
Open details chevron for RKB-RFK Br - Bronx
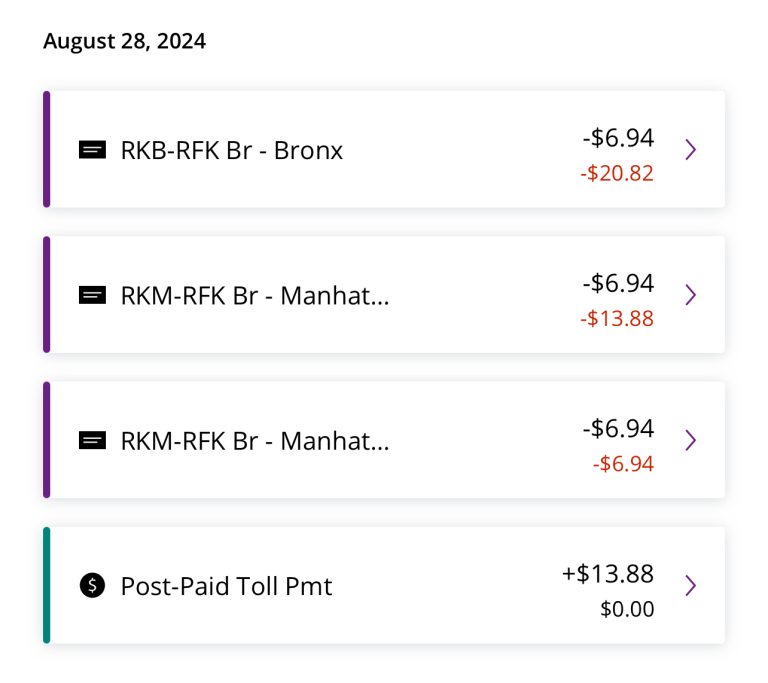click(x=691, y=149)
